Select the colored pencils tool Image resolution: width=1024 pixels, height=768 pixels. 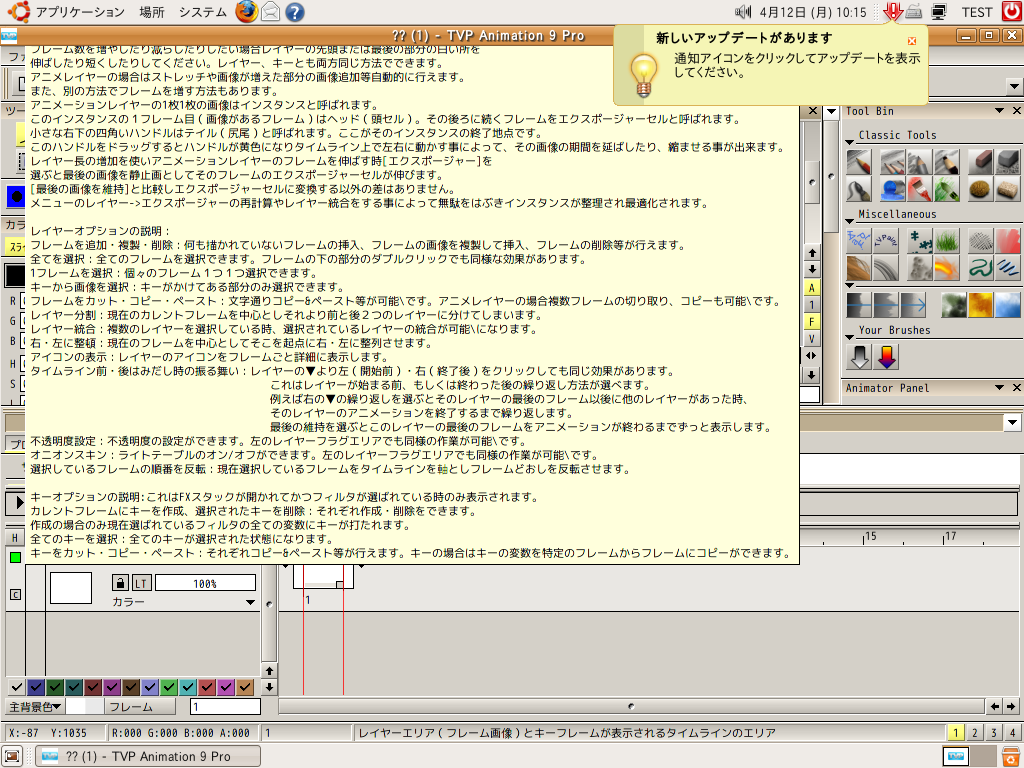pos(892,161)
